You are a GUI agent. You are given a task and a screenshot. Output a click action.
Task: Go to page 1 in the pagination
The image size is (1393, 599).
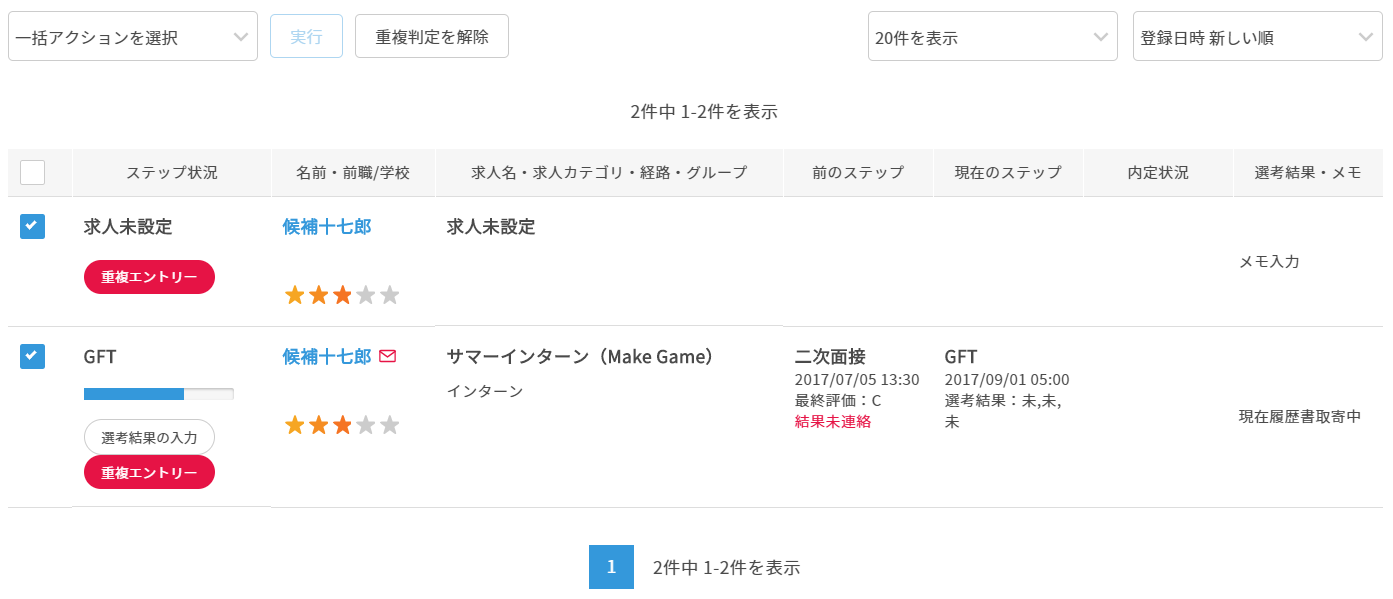[x=610, y=567]
